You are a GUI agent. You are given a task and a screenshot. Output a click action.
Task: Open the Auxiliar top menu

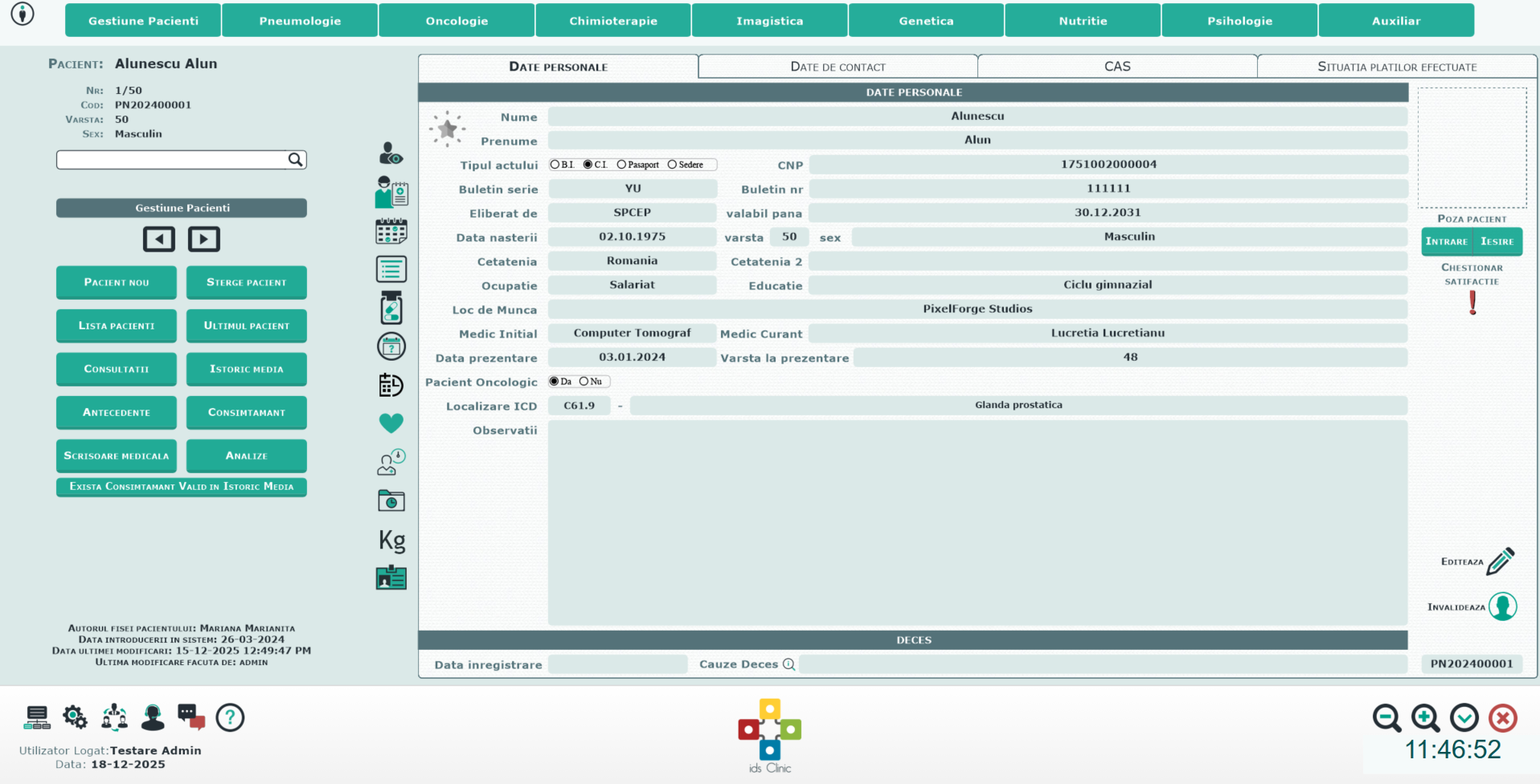tap(1396, 21)
